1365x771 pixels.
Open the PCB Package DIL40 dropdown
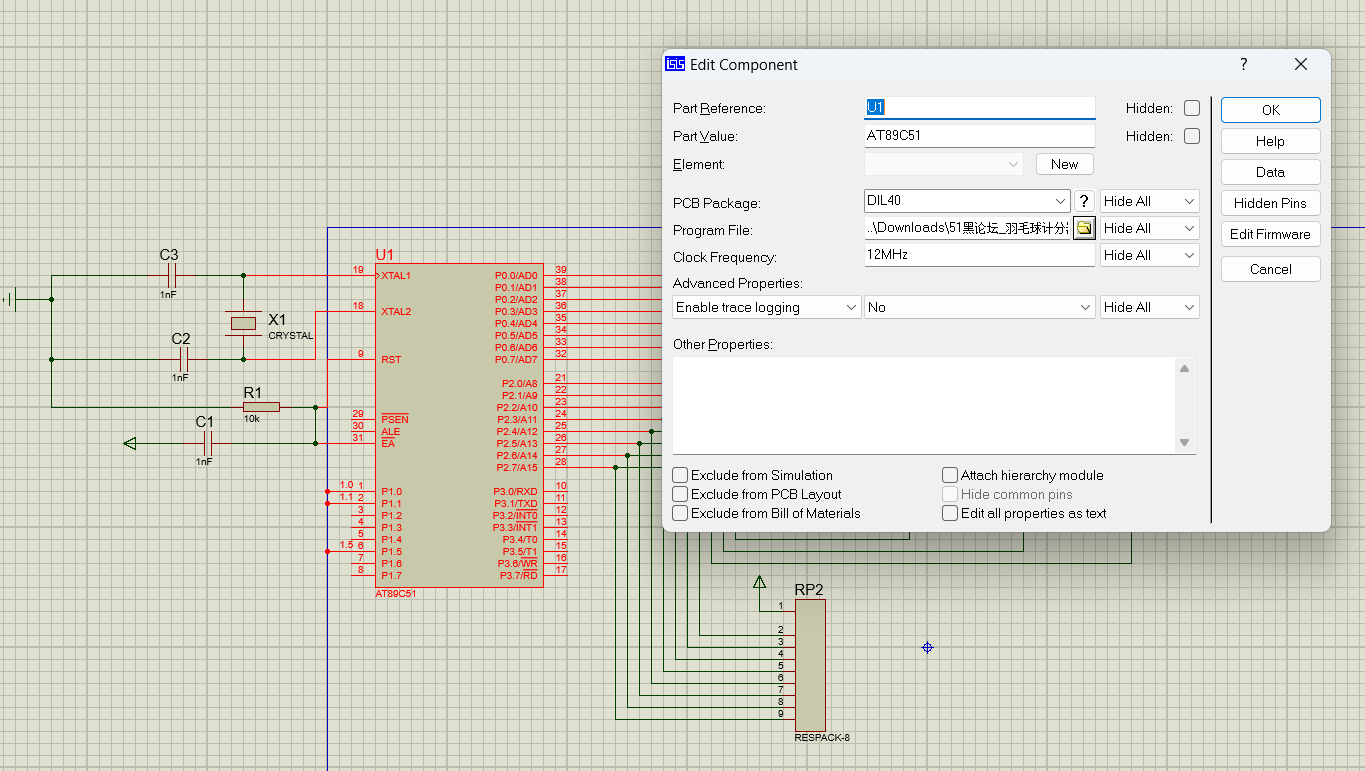click(967, 201)
